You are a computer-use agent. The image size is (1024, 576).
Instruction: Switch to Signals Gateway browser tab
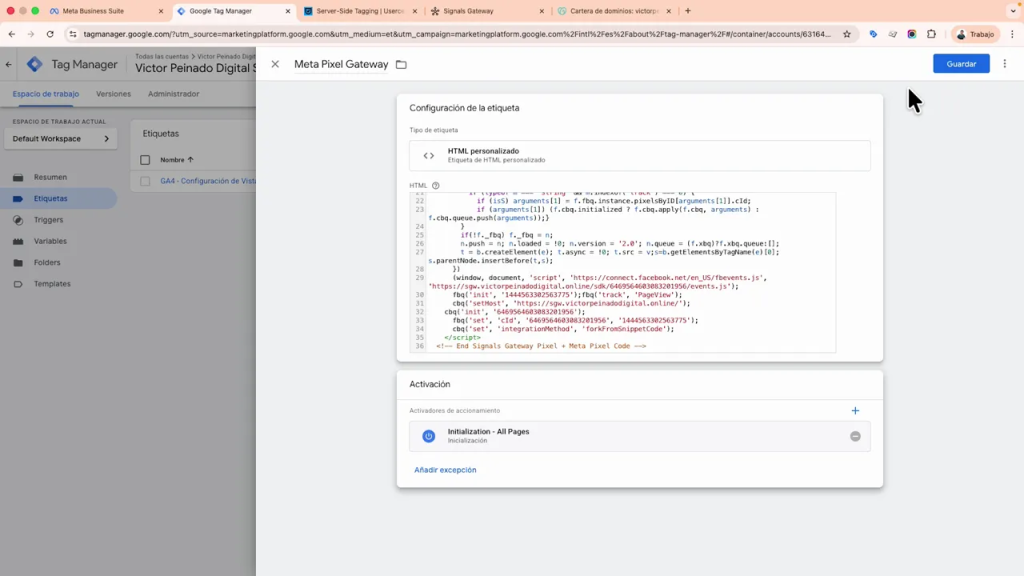468,11
